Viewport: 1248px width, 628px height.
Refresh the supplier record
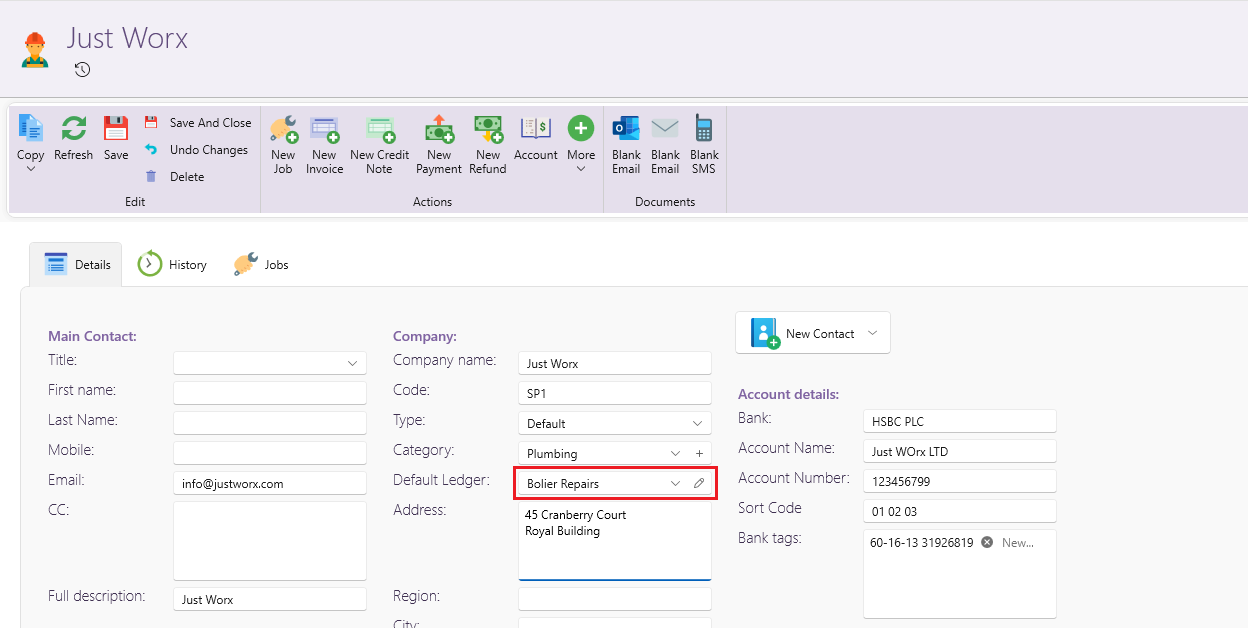coord(73,130)
